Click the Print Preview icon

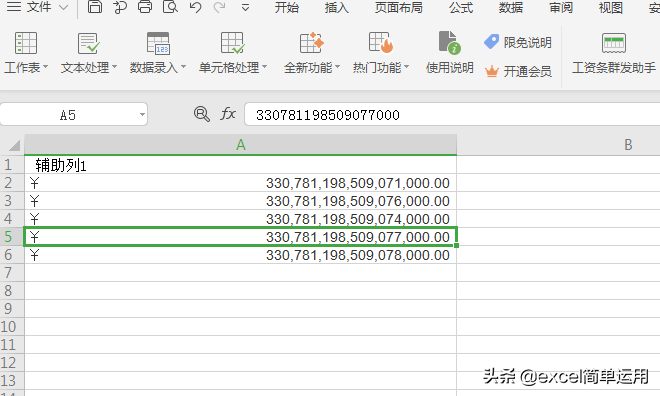tap(170, 7)
